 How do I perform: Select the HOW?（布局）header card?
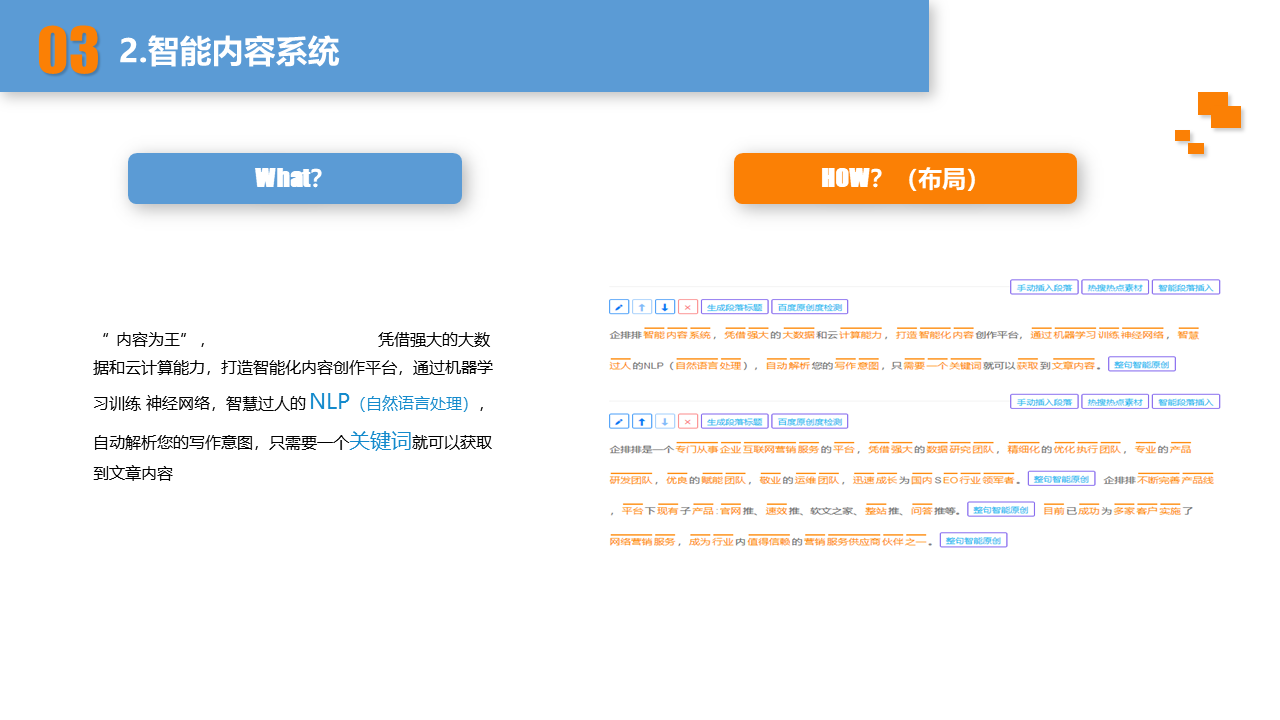(x=905, y=178)
